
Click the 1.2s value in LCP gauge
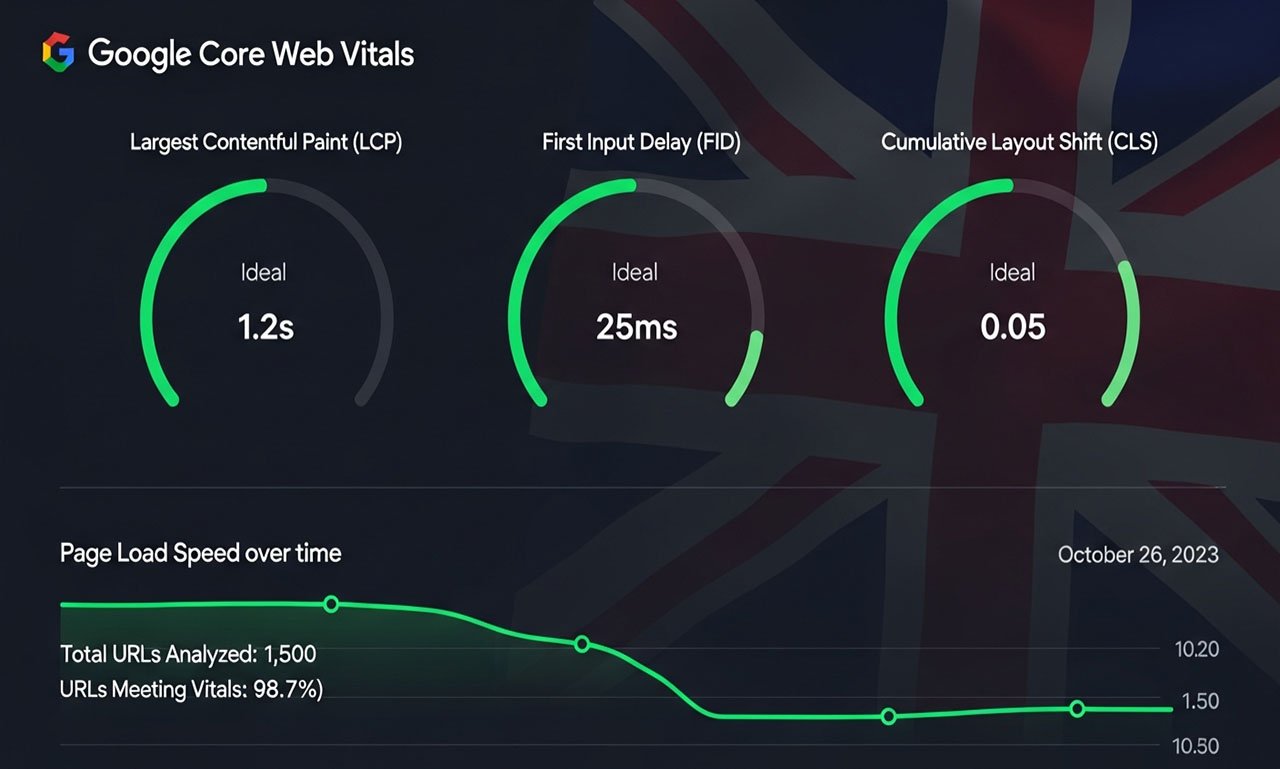pos(266,326)
